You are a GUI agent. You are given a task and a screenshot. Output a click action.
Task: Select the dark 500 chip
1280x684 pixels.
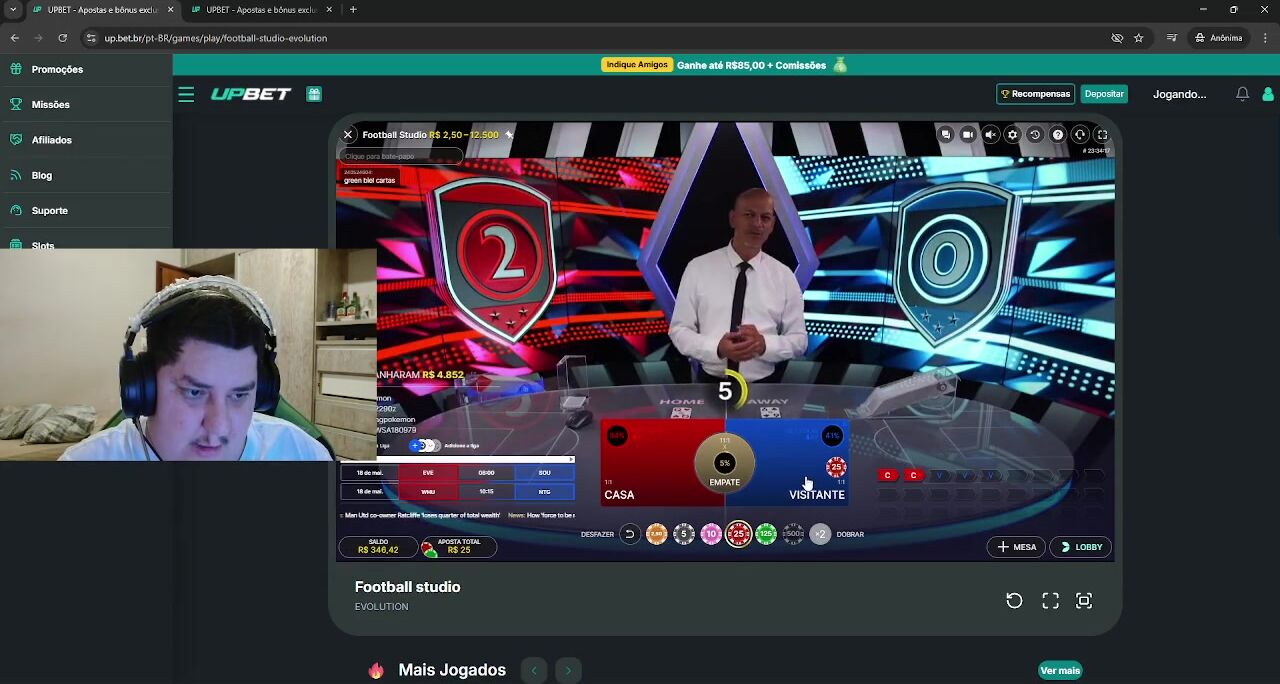793,534
